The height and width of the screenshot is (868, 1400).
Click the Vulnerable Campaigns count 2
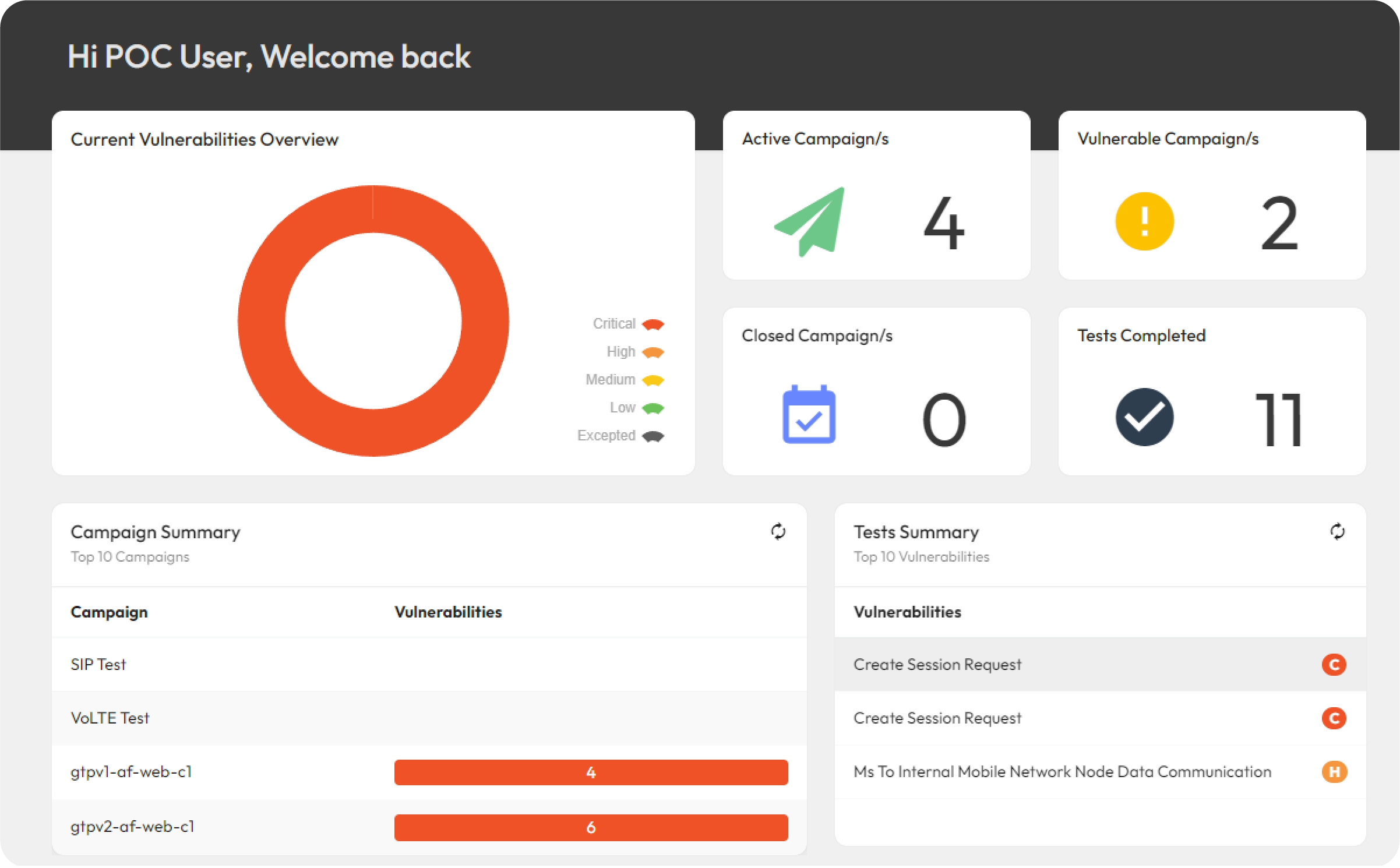click(x=1279, y=223)
